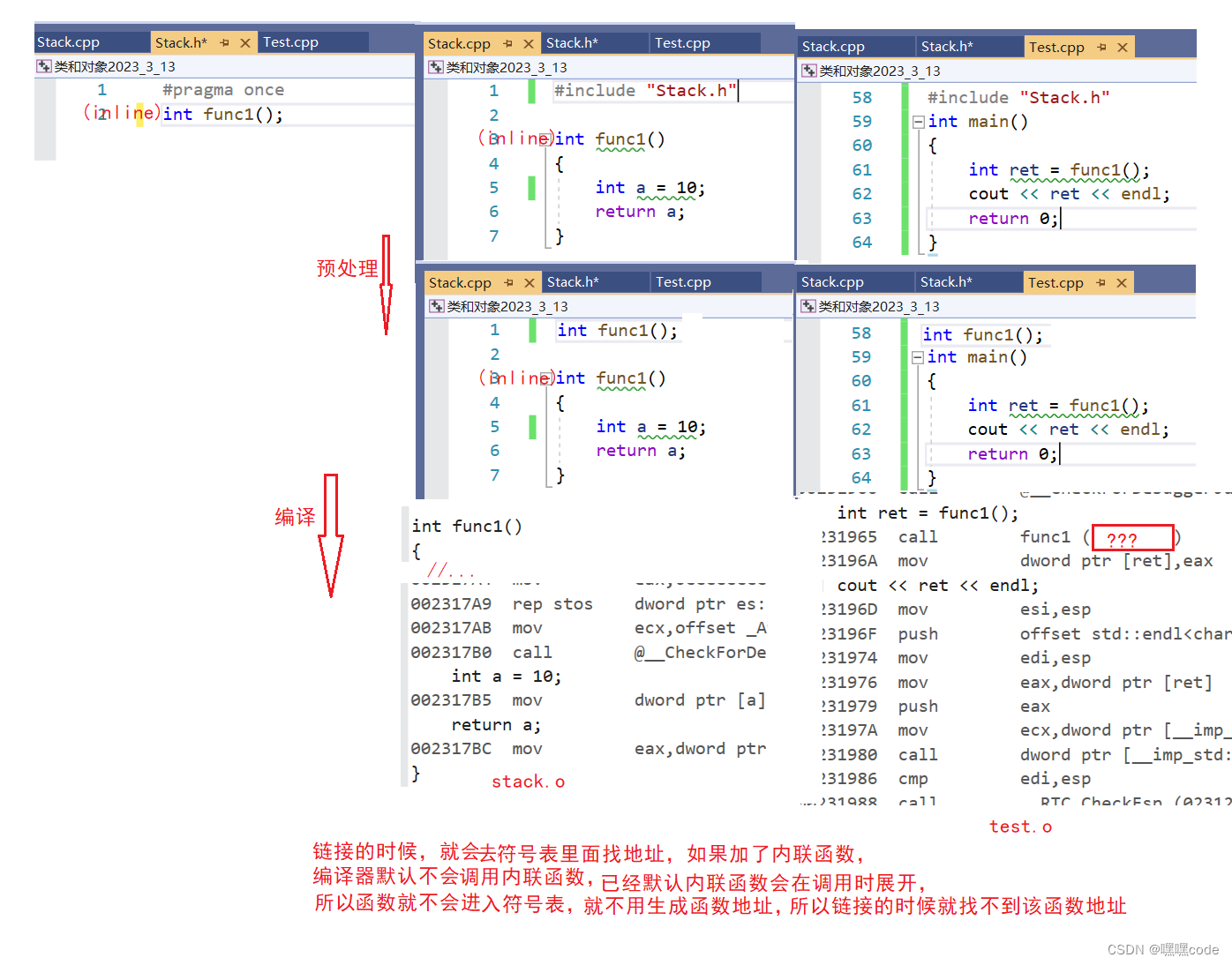
Task: Click 'mov eax,dword ptr [ret]' disassembly line
Action: coord(1018,683)
